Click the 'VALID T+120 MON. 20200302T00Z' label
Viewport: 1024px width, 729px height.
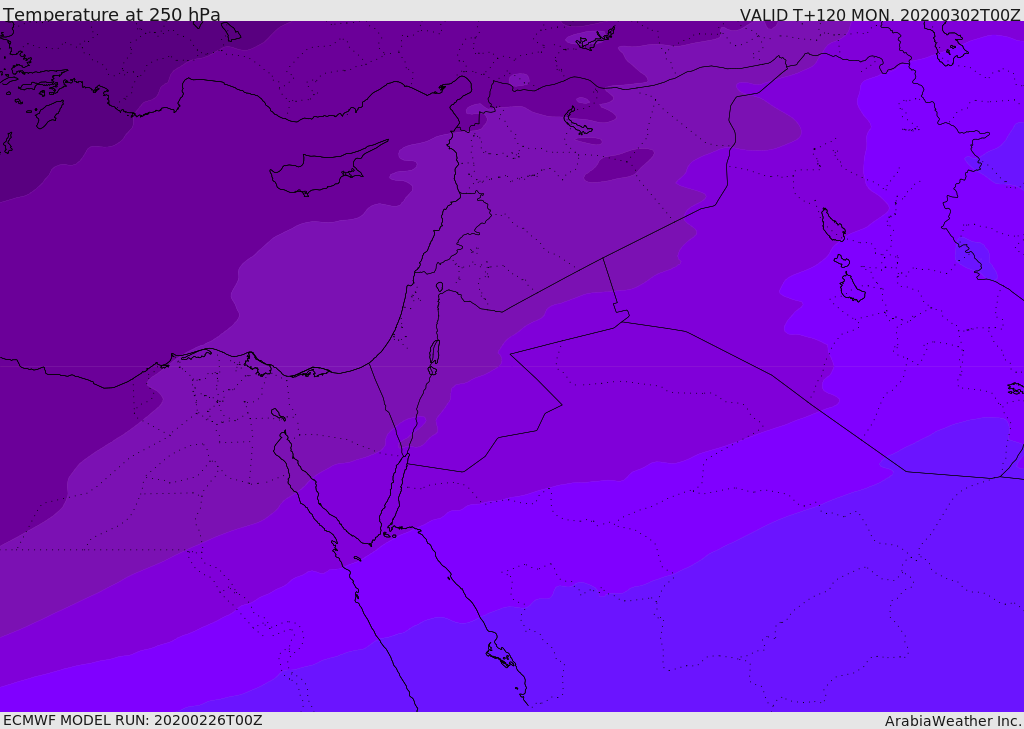[x=880, y=14]
